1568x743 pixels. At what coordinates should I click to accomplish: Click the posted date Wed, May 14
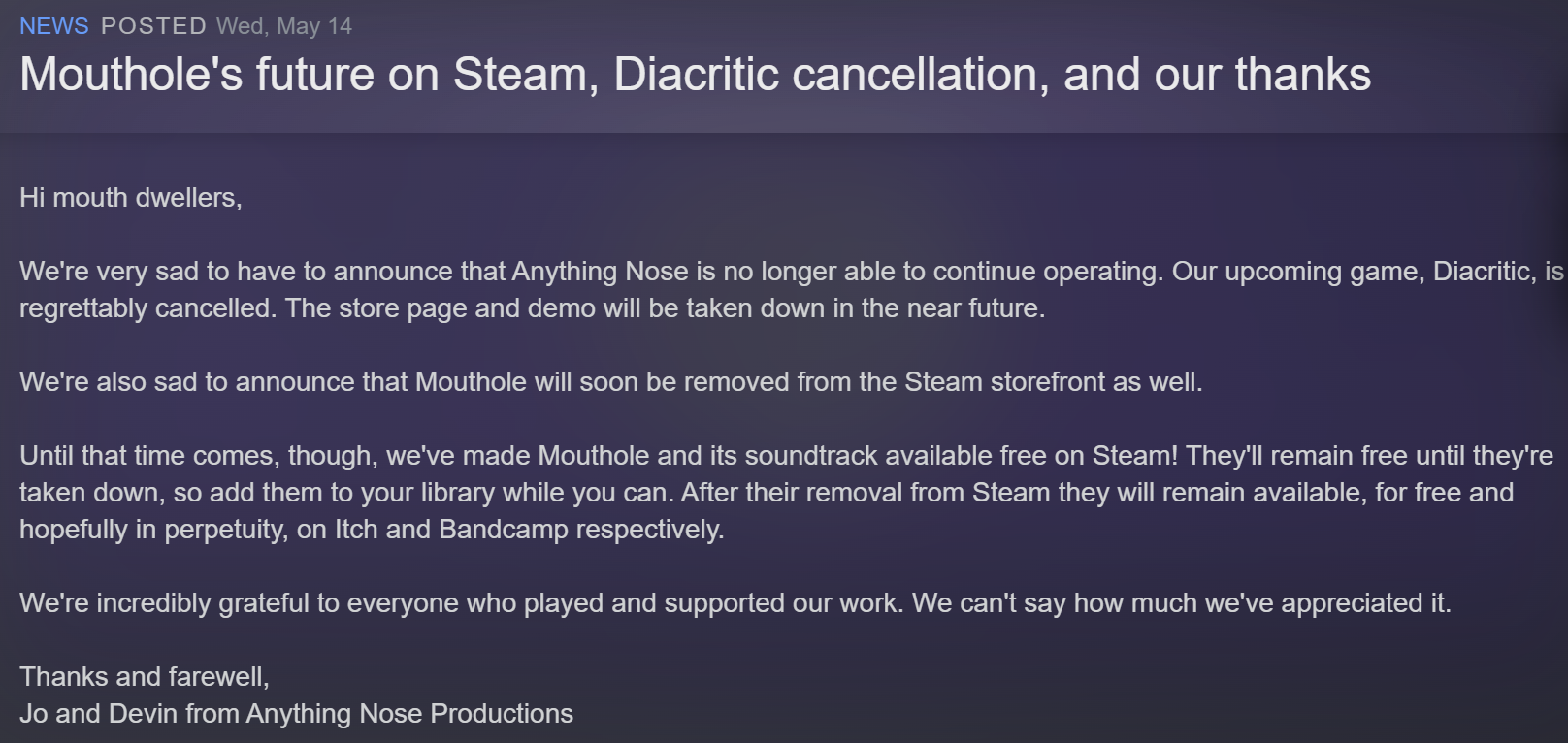point(284,26)
